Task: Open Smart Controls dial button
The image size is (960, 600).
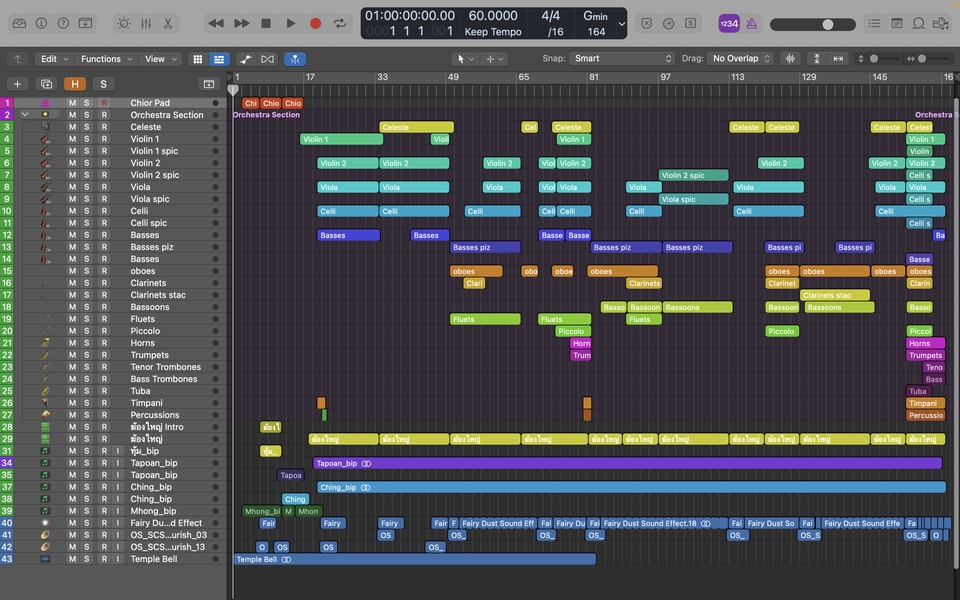Action: pyautogui.click(x=124, y=23)
